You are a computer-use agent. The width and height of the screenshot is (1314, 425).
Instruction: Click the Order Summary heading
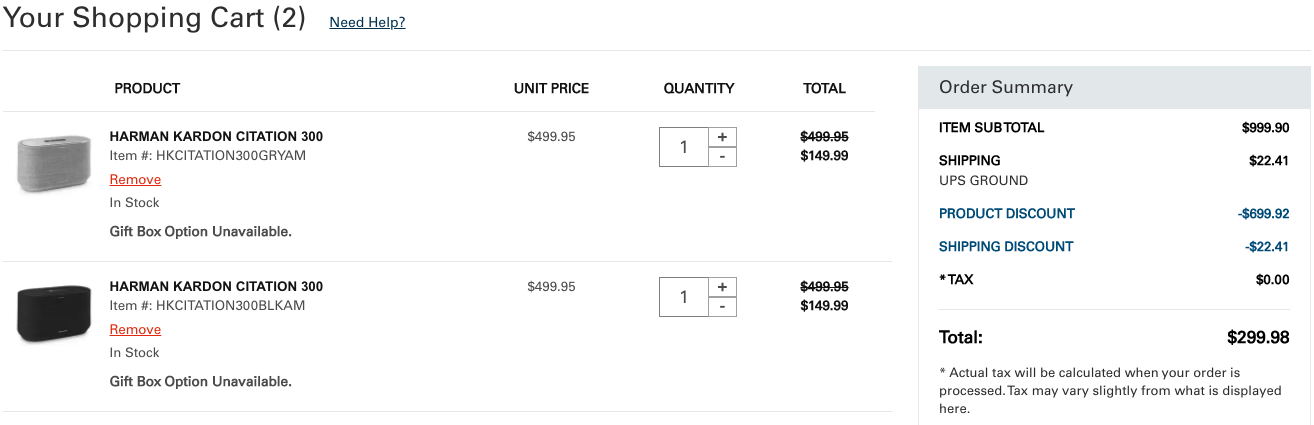coord(1005,88)
